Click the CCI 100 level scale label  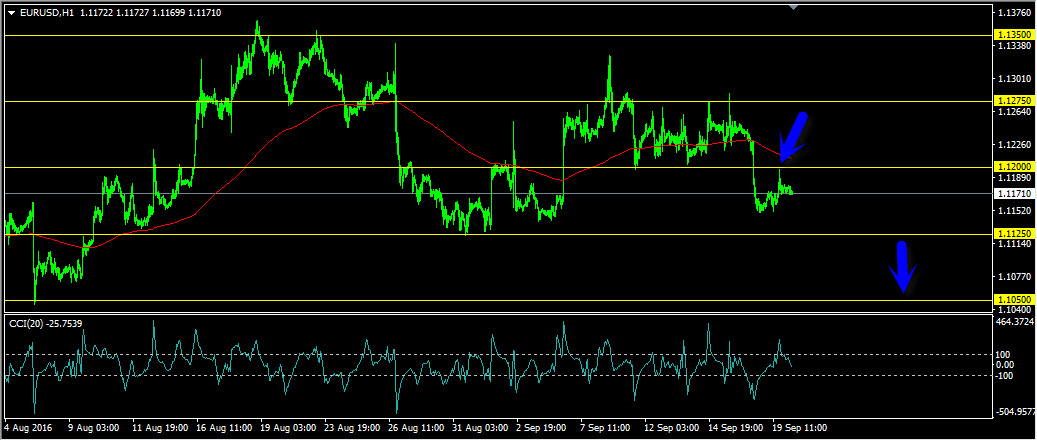click(x=1005, y=354)
